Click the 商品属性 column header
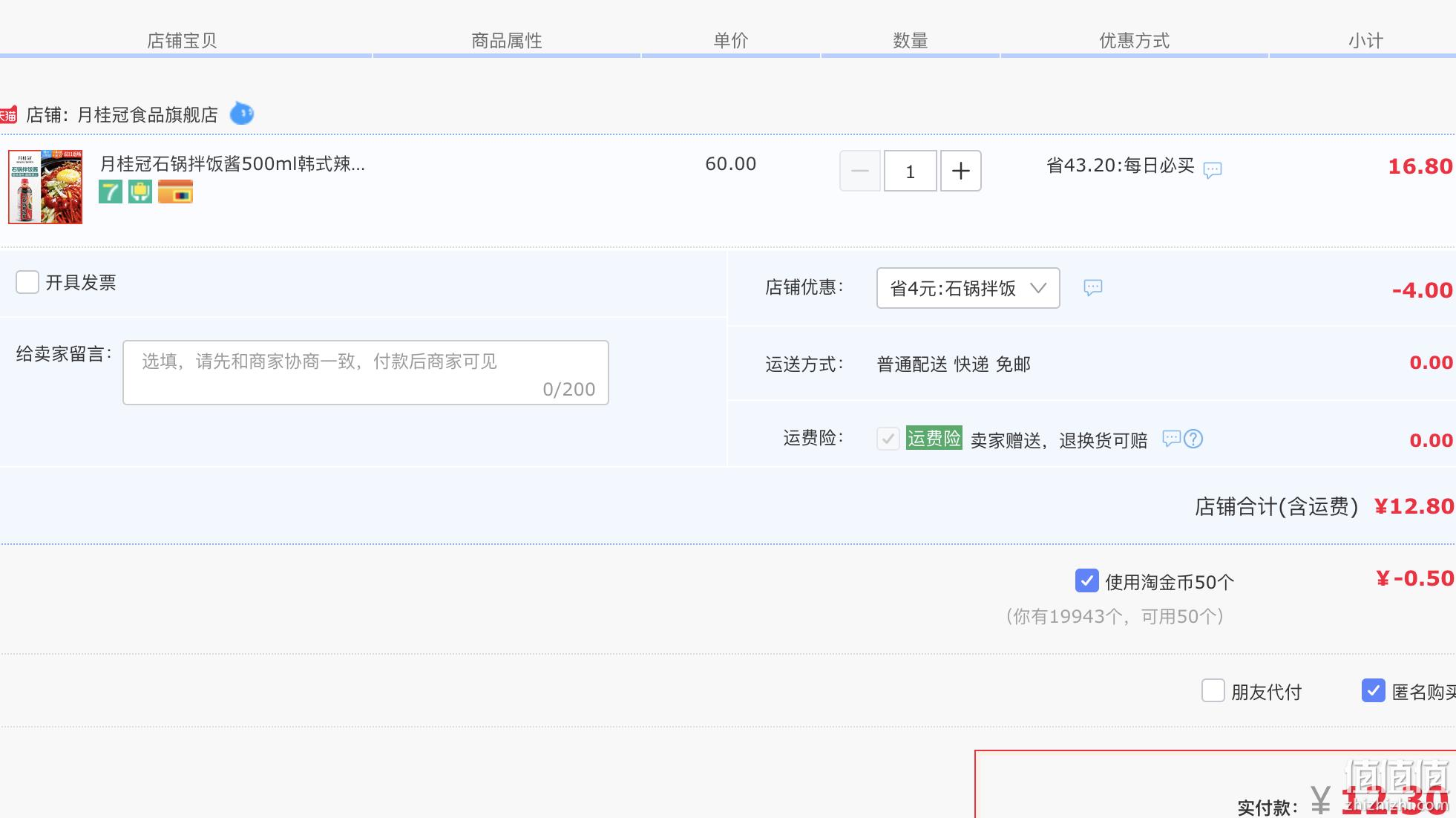 coord(507,41)
